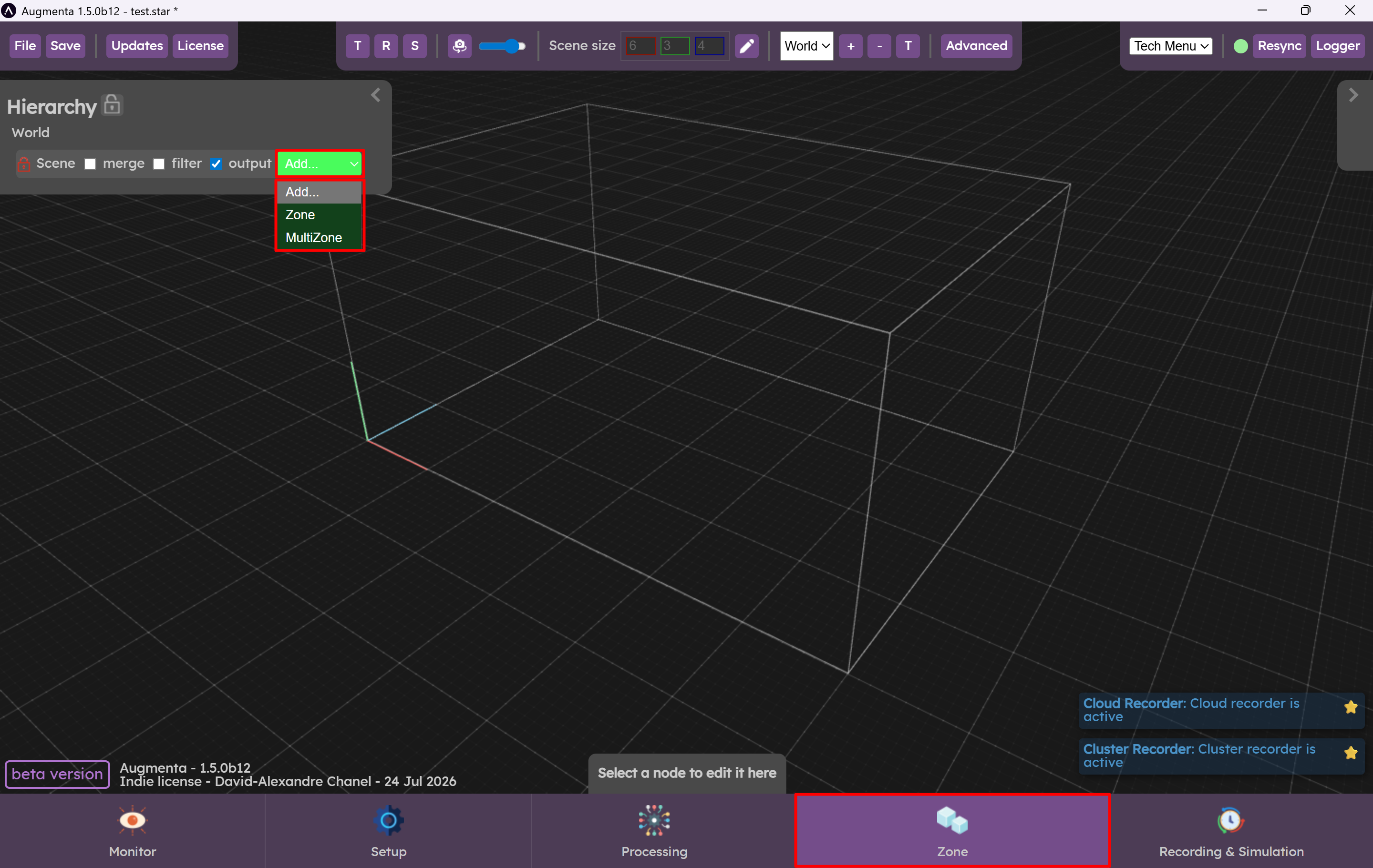The image size is (1373, 868).
Task: Click the camera reset view icon
Action: pyautogui.click(x=459, y=46)
